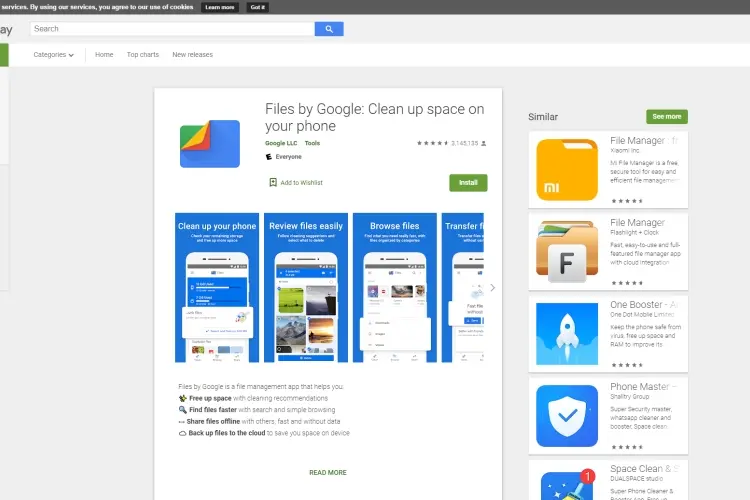Expand the Categories dropdown

(54, 55)
